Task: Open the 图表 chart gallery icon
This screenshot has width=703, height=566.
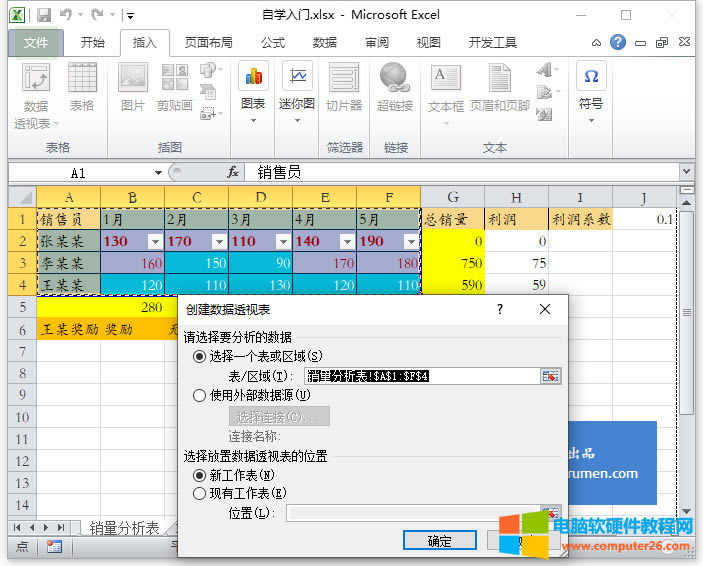Action: (253, 78)
